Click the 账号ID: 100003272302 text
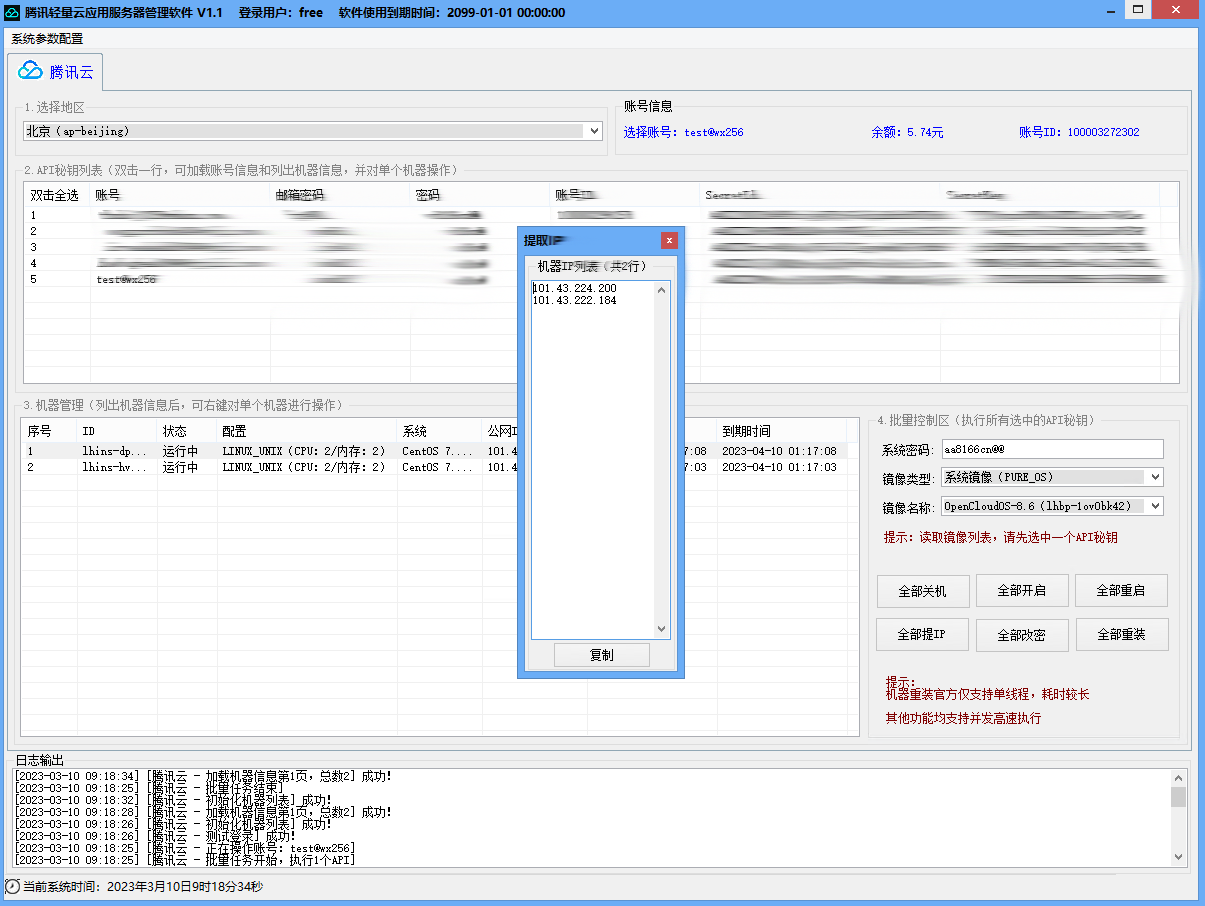 pyautogui.click(x=1079, y=132)
